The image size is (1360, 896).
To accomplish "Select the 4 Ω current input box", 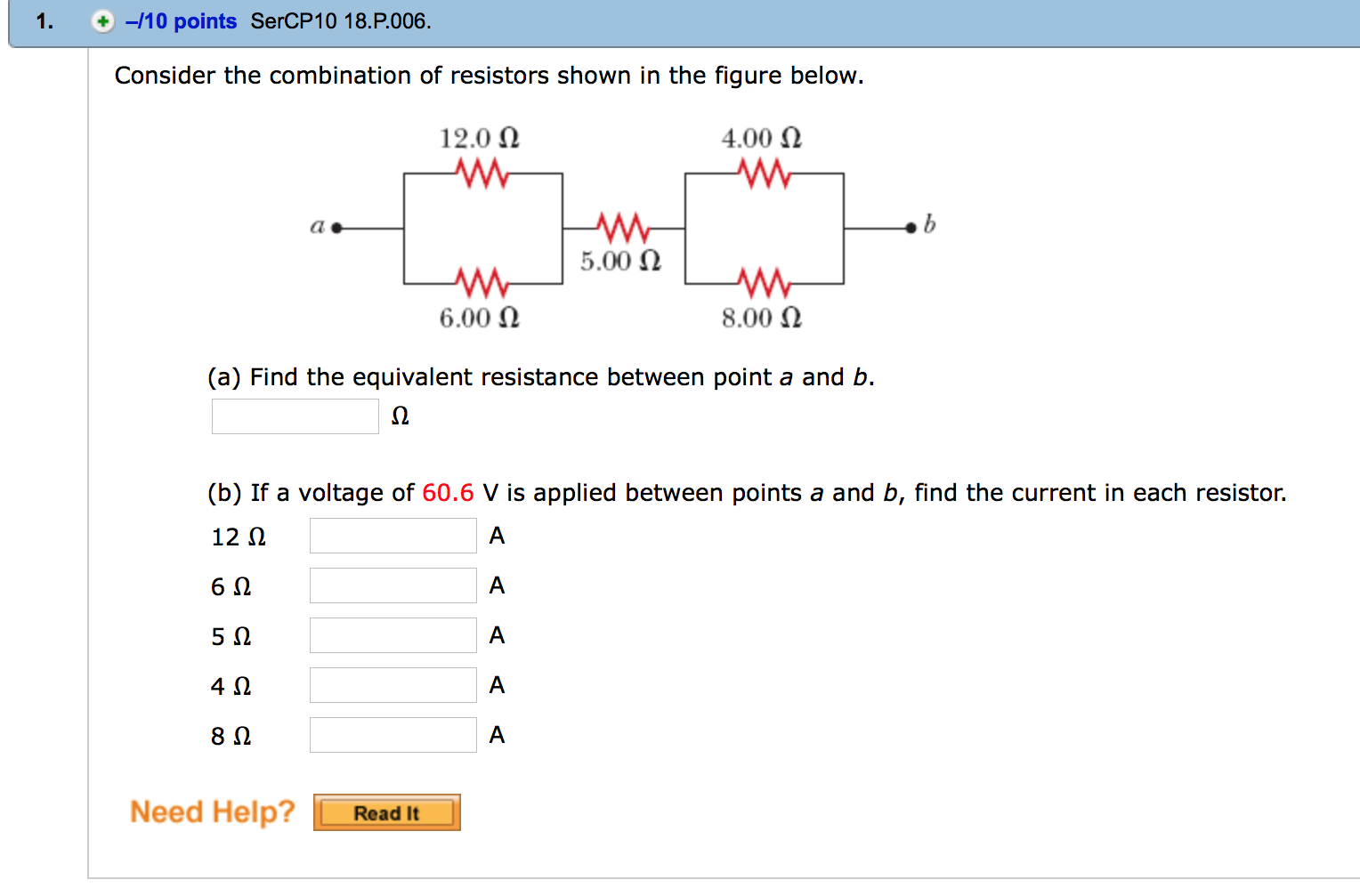I will (393, 684).
